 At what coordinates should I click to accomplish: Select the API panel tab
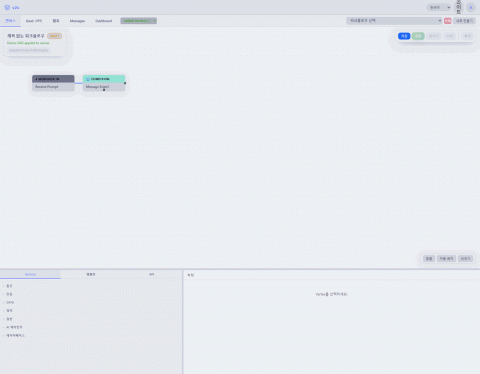point(151,274)
